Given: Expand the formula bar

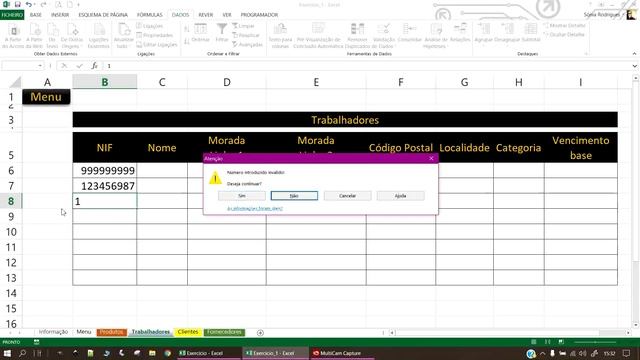Looking at the screenshot, I should pos(634,66).
